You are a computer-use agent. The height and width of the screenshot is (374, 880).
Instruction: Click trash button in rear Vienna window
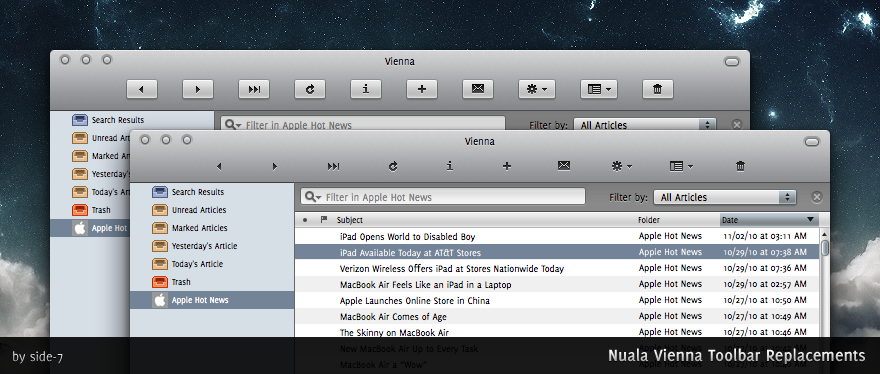[x=658, y=89]
